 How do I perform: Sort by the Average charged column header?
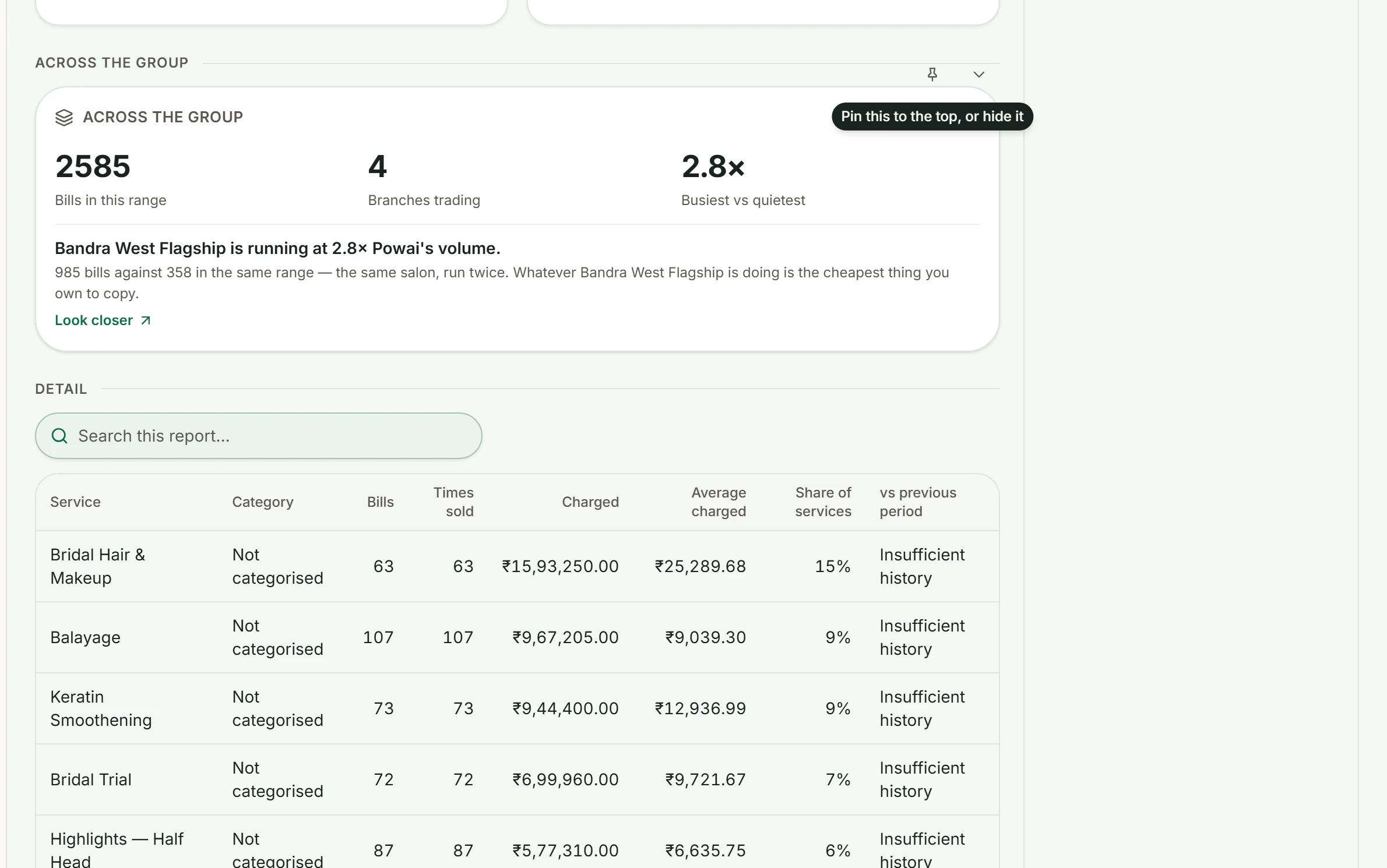pyautogui.click(x=718, y=502)
